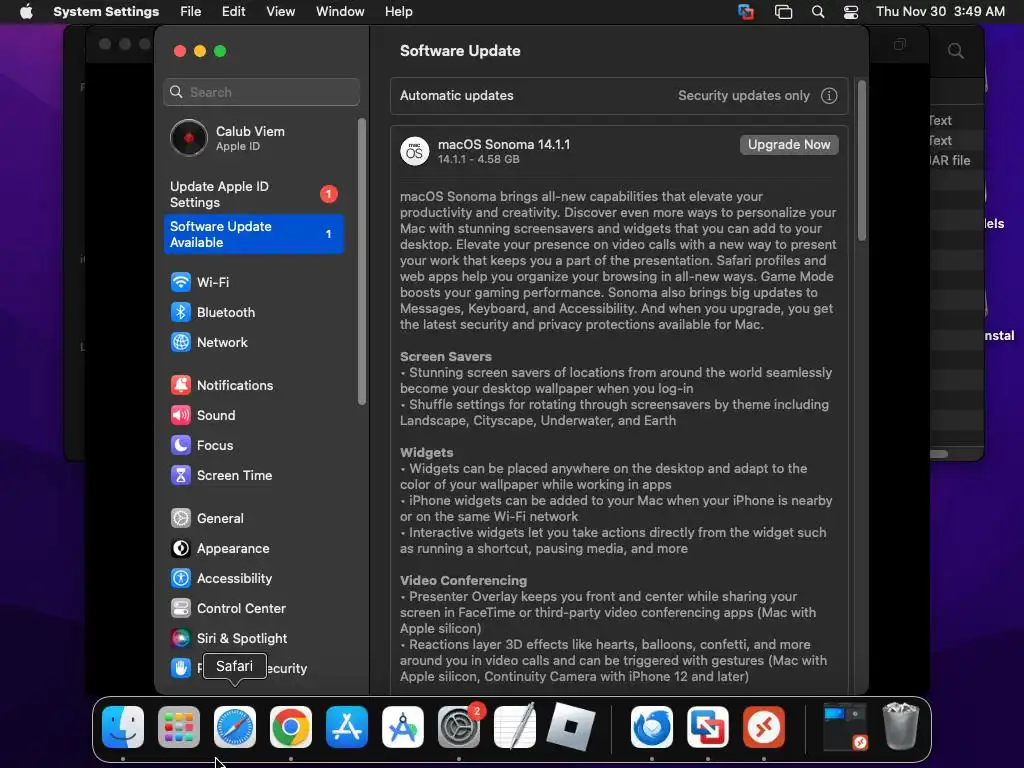Click the background window search icon
This screenshot has width=1024, height=768.
point(955,51)
